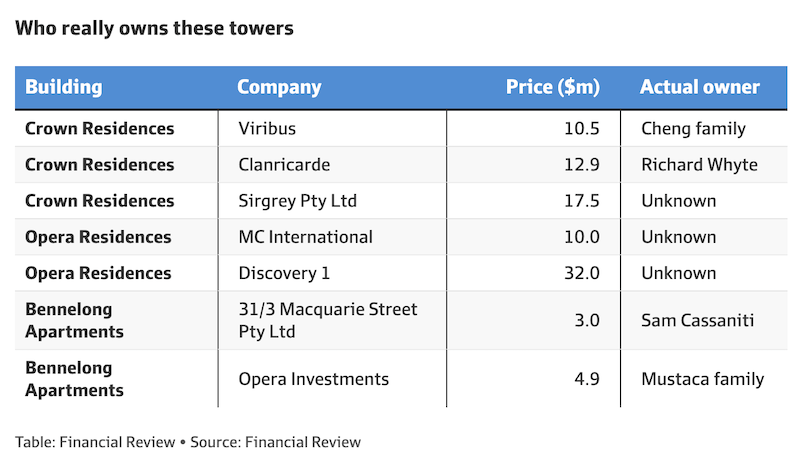Click the Clanricarde company cell
The height and width of the screenshot is (476, 800).
click(x=284, y=165)
